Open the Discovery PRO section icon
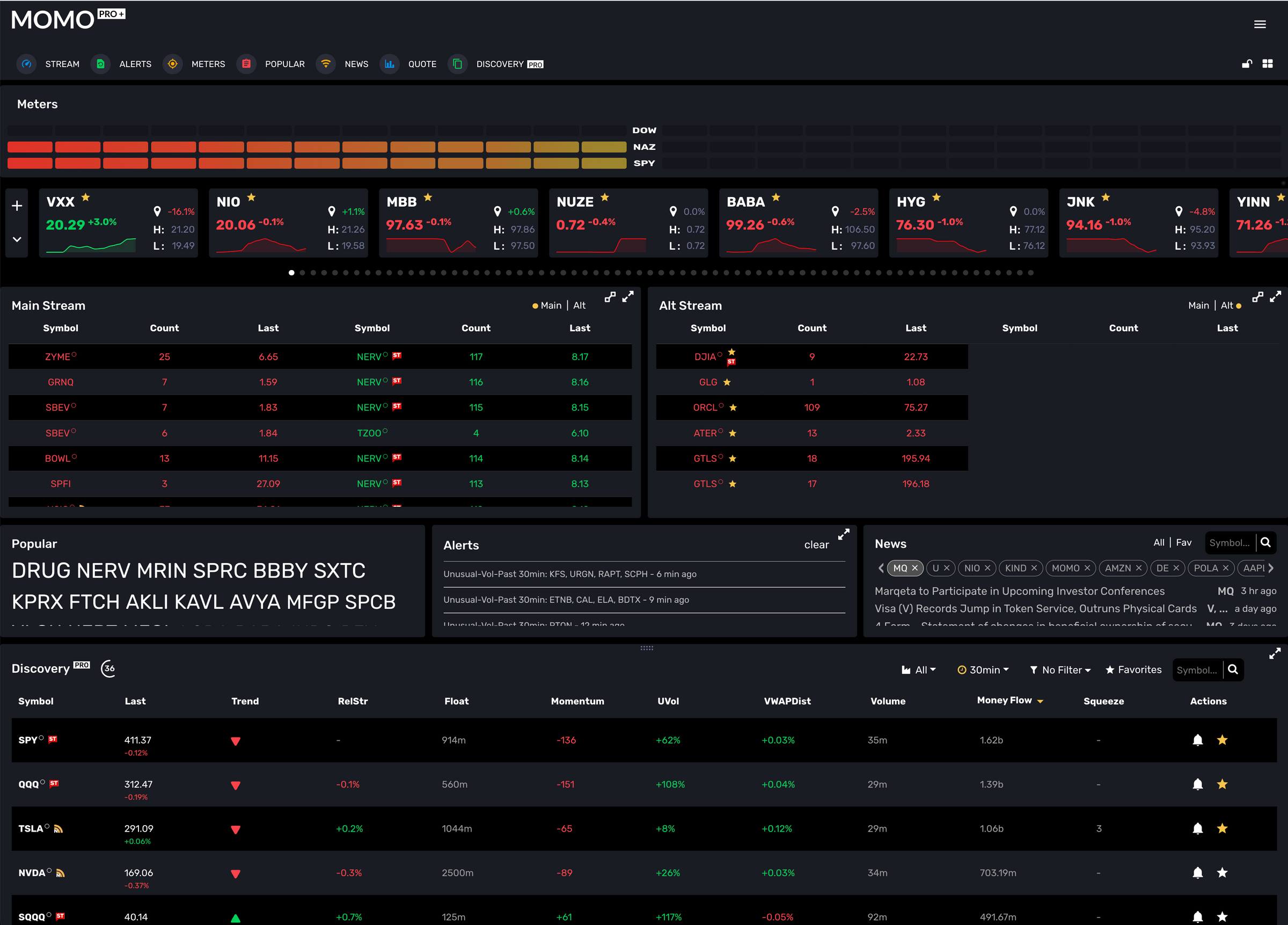Viewport: 1288px width, 925px height. [457, 64]
